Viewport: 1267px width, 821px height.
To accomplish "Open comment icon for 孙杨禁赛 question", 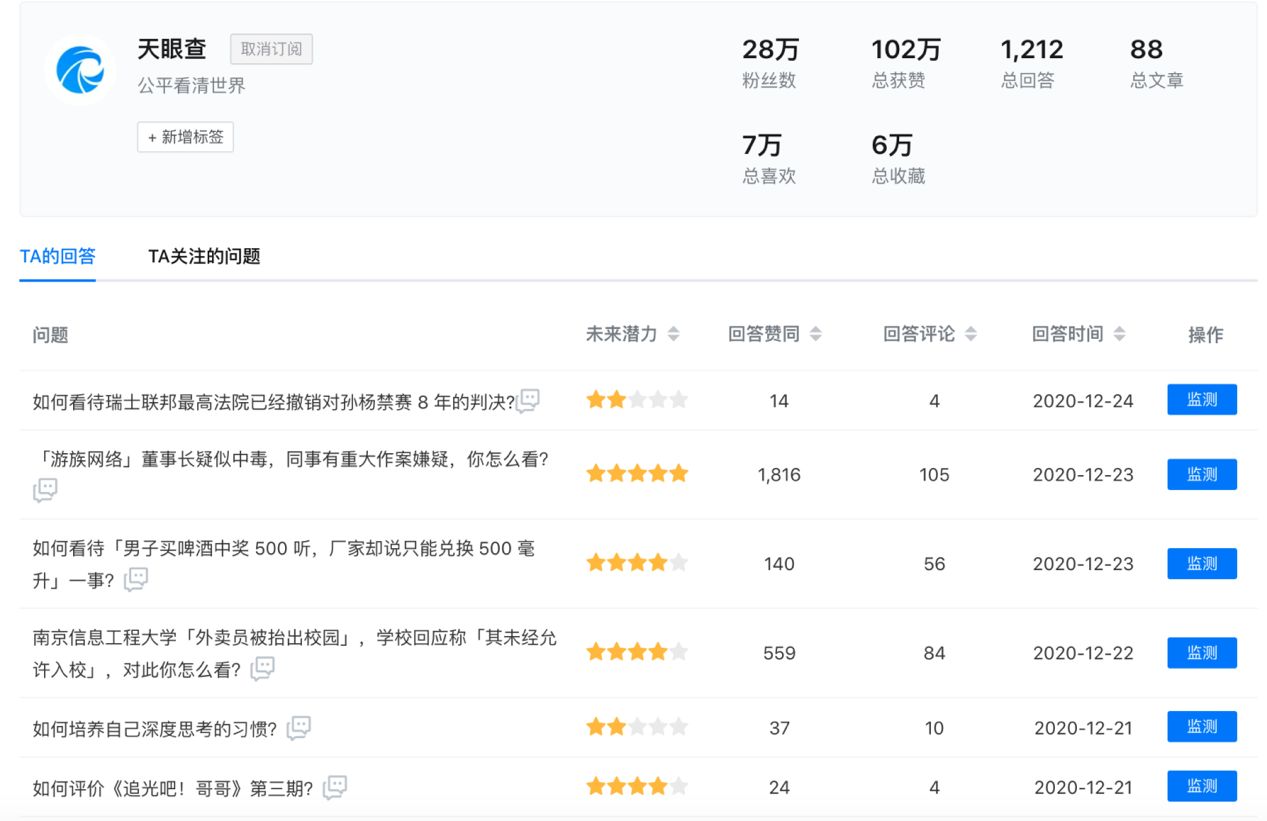I will [x=528, y=401].
